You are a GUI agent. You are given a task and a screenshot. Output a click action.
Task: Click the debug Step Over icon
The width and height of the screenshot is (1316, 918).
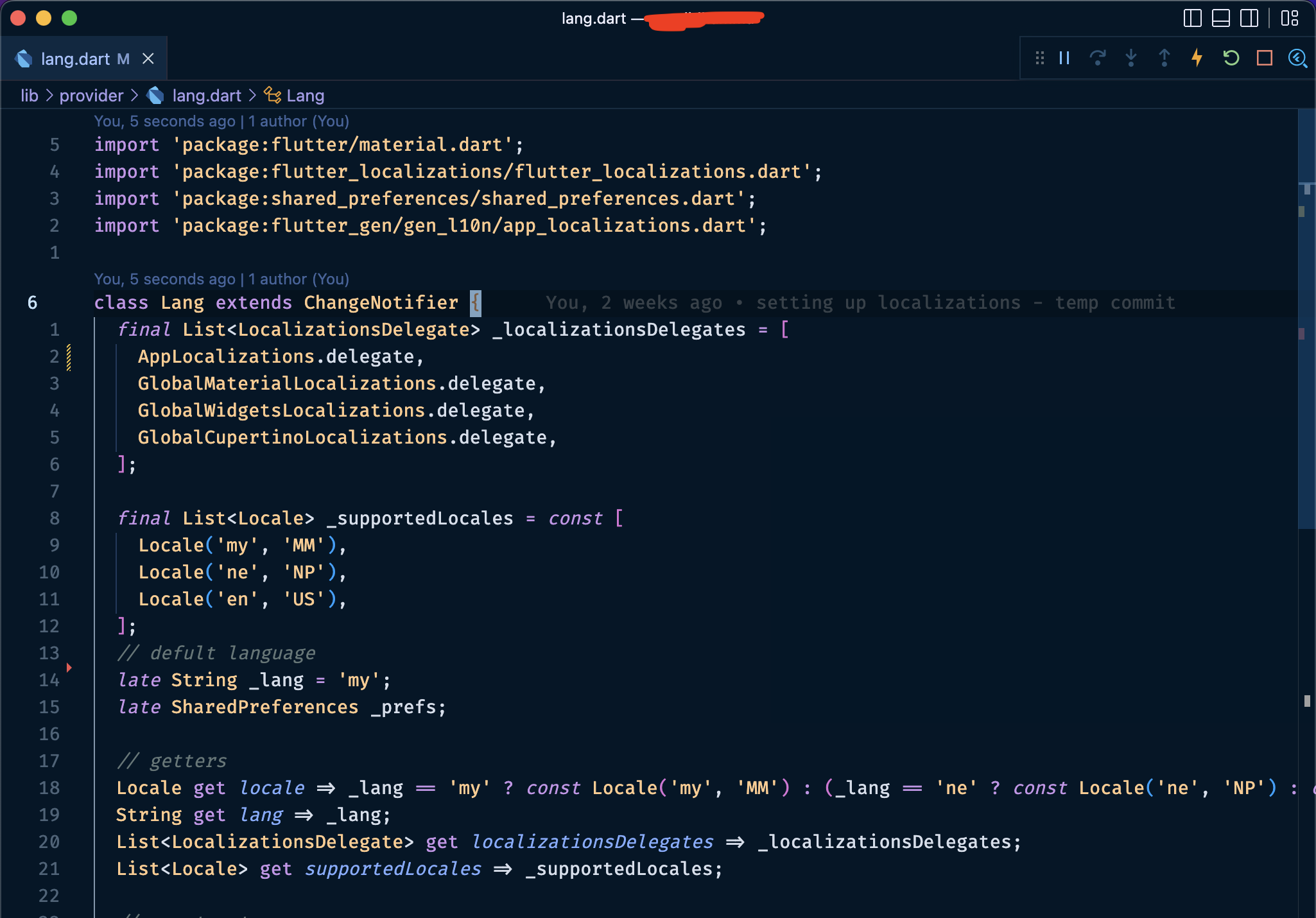pos(1098,58)
